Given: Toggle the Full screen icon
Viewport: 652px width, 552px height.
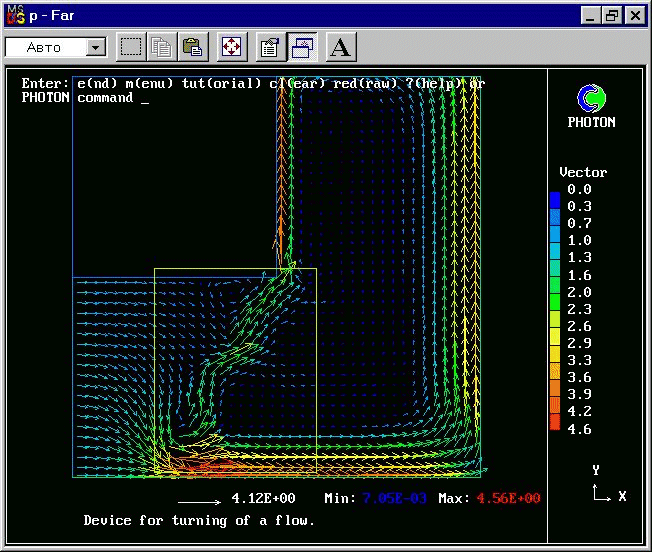Looking at the screenshot, I should (232, 47).
